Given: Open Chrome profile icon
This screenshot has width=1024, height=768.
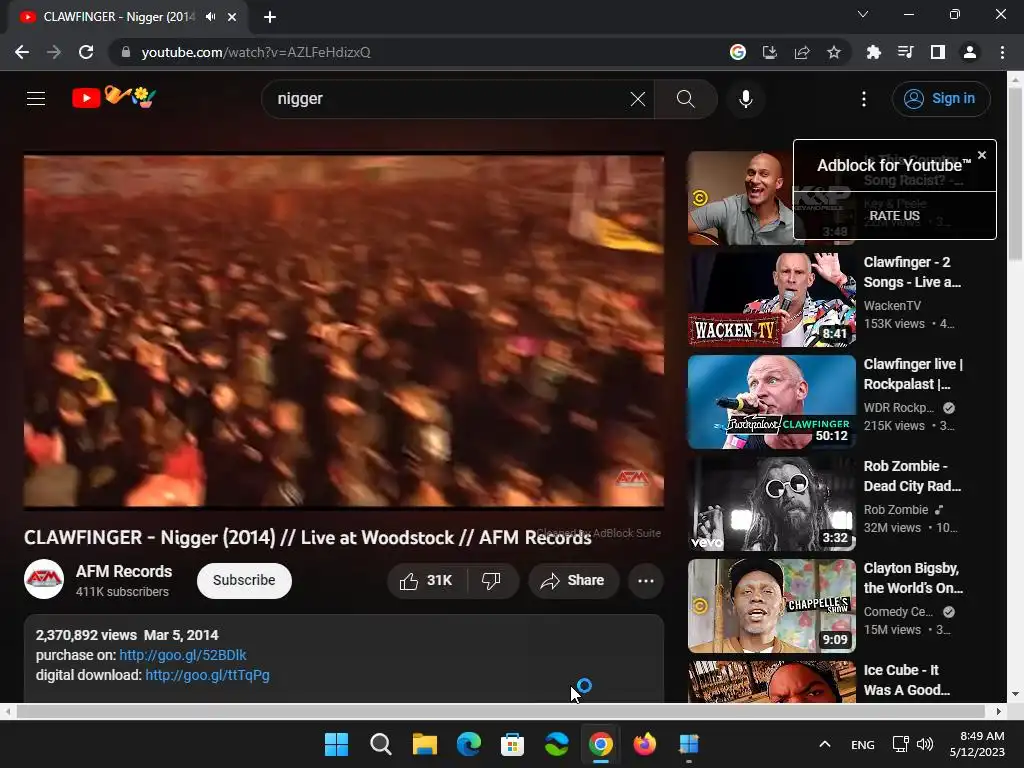Looking at the screenshot, I should click(970, 52).
